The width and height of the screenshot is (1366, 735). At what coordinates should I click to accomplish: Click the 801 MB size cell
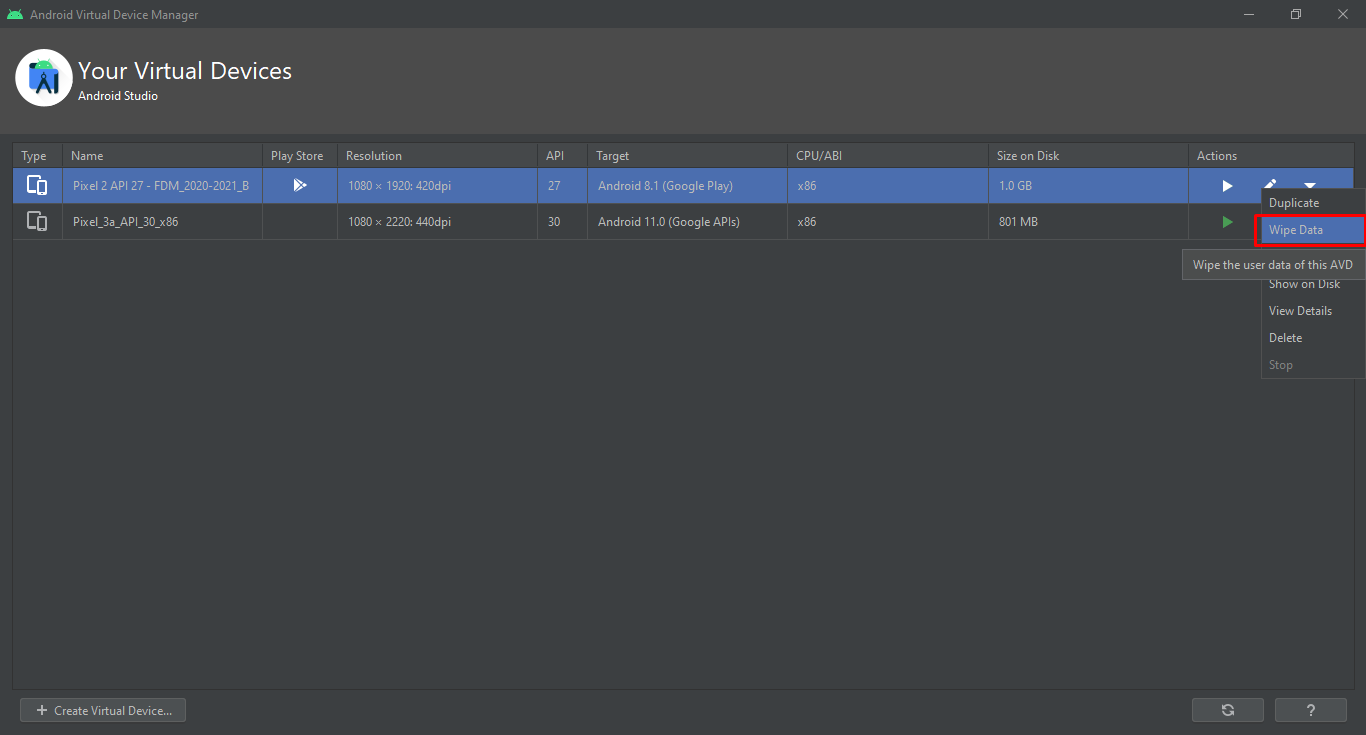click(1088, 222)
